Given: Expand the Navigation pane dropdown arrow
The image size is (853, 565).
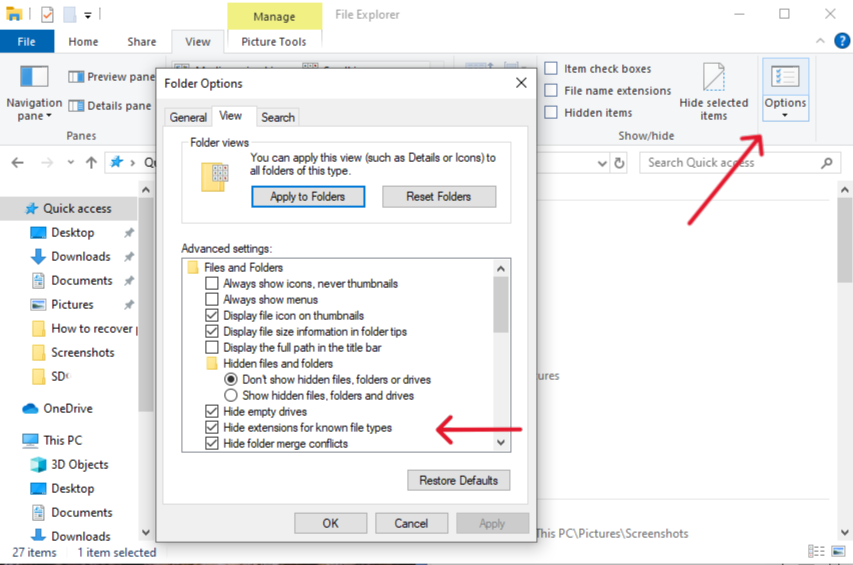Looking at the screenshot, I should (49, 116).
